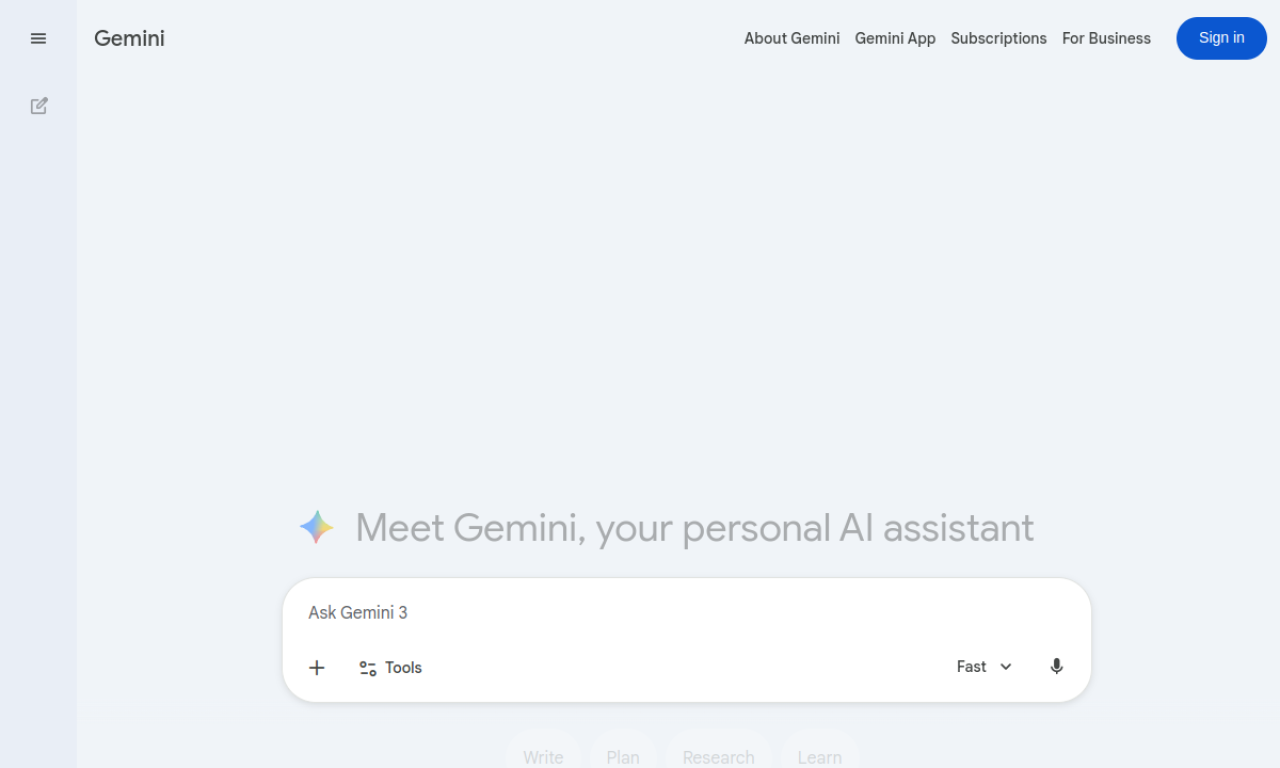Click the Gemini sparkle logo icon
1280x768 pixels.
[316, 527]
